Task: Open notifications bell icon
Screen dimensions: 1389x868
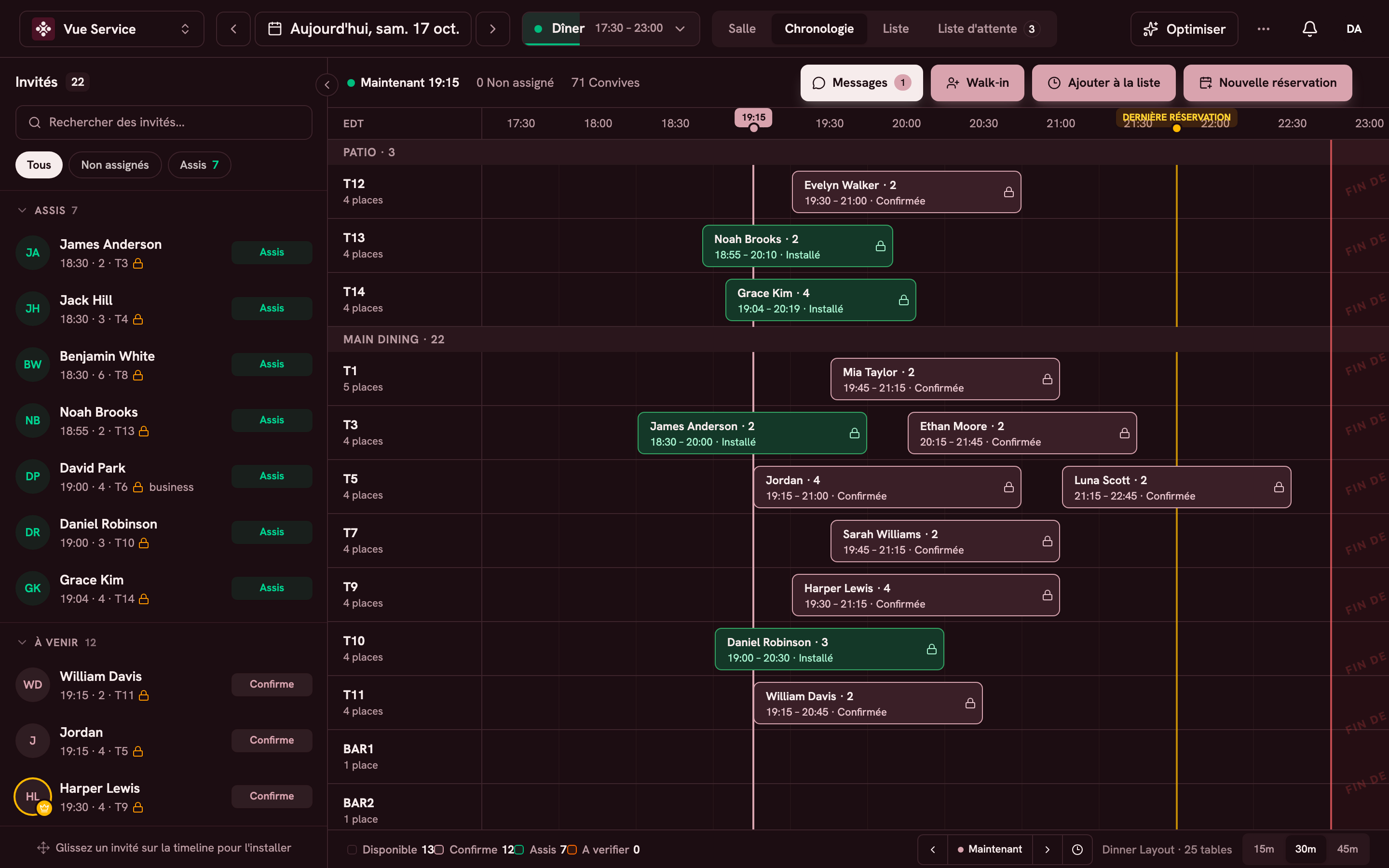Action: 1309,29
